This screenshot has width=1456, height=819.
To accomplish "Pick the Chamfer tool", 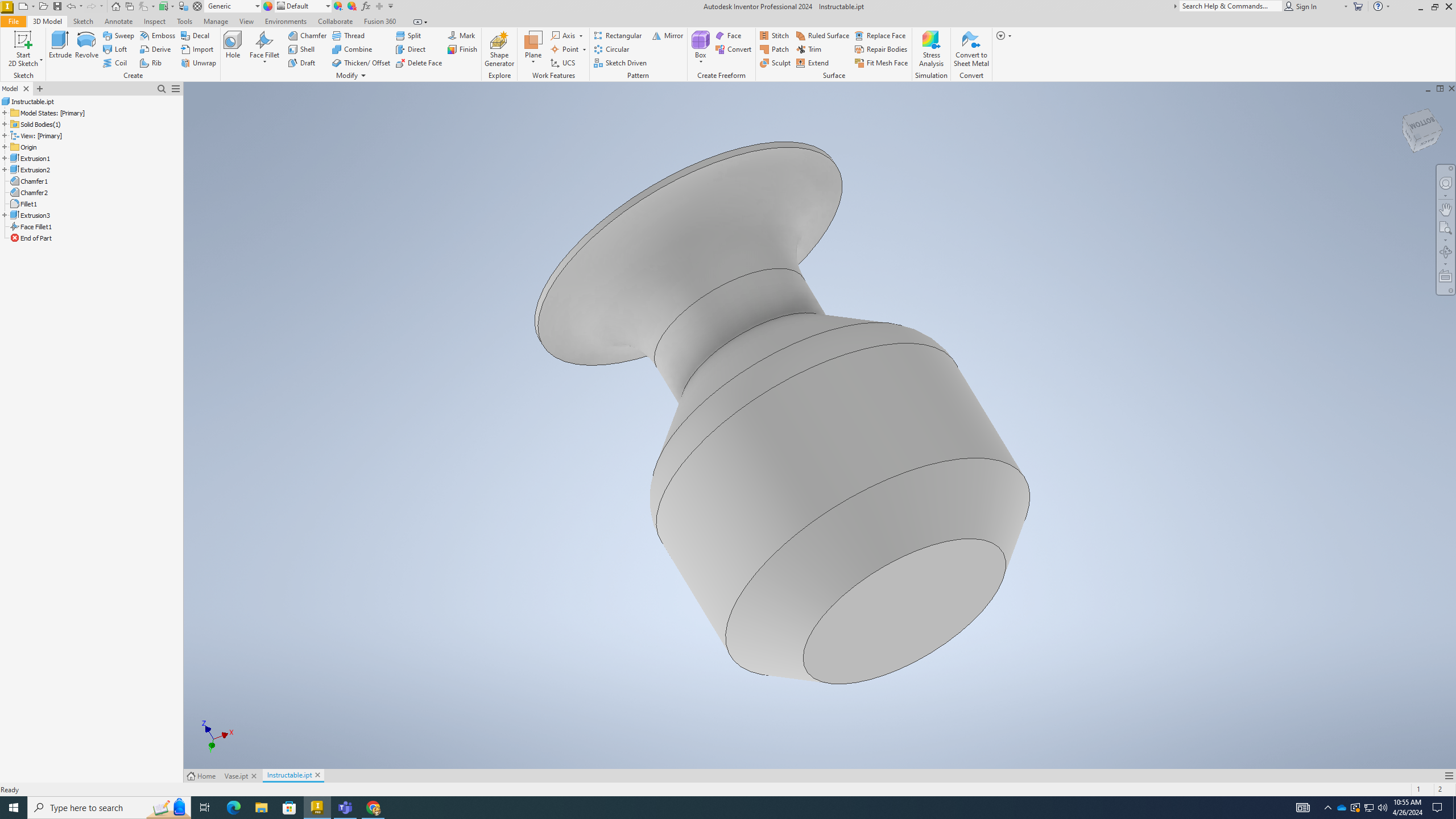I will (307, 35).
